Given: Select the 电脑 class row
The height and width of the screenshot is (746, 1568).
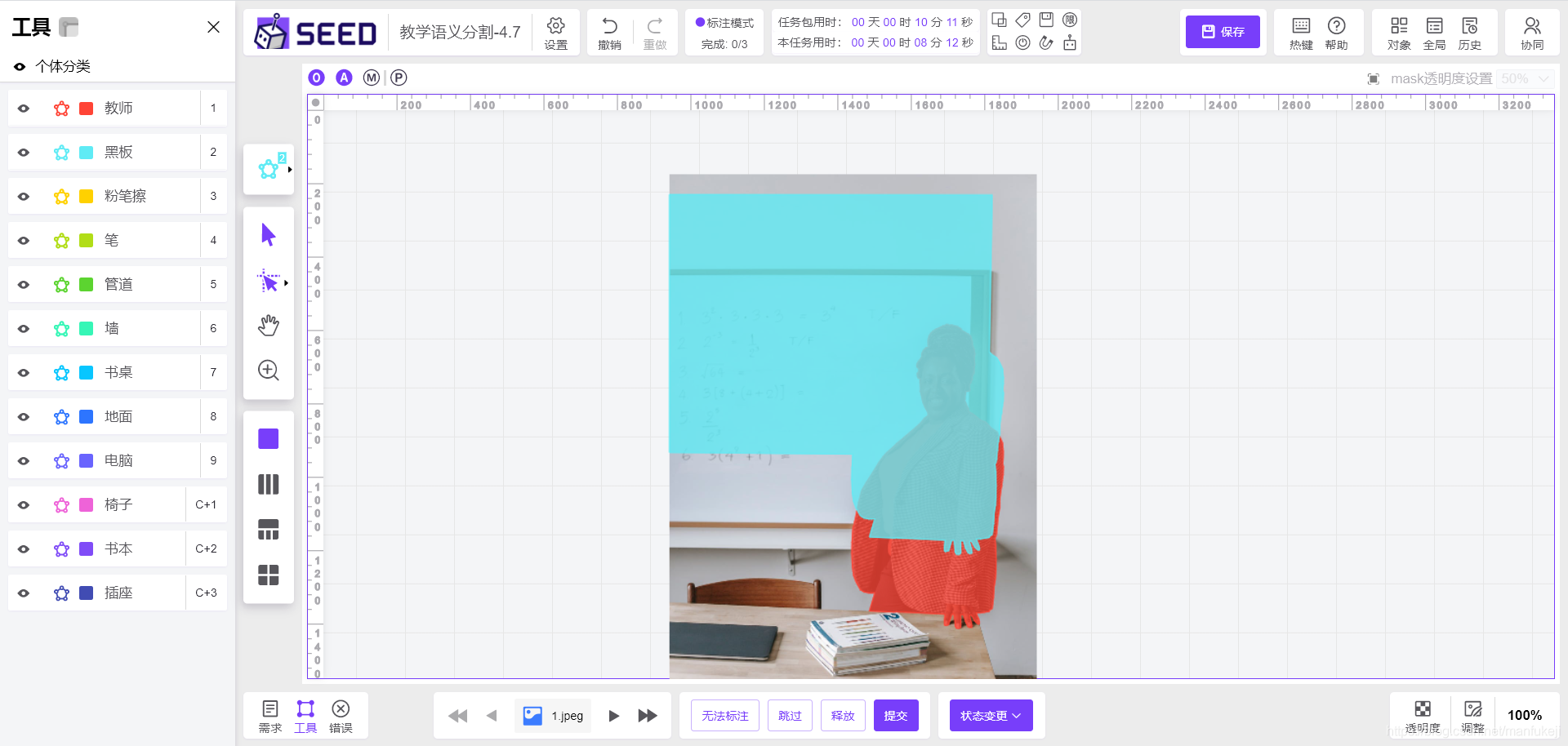Looking at the screenshot, I should coord(118,460).
